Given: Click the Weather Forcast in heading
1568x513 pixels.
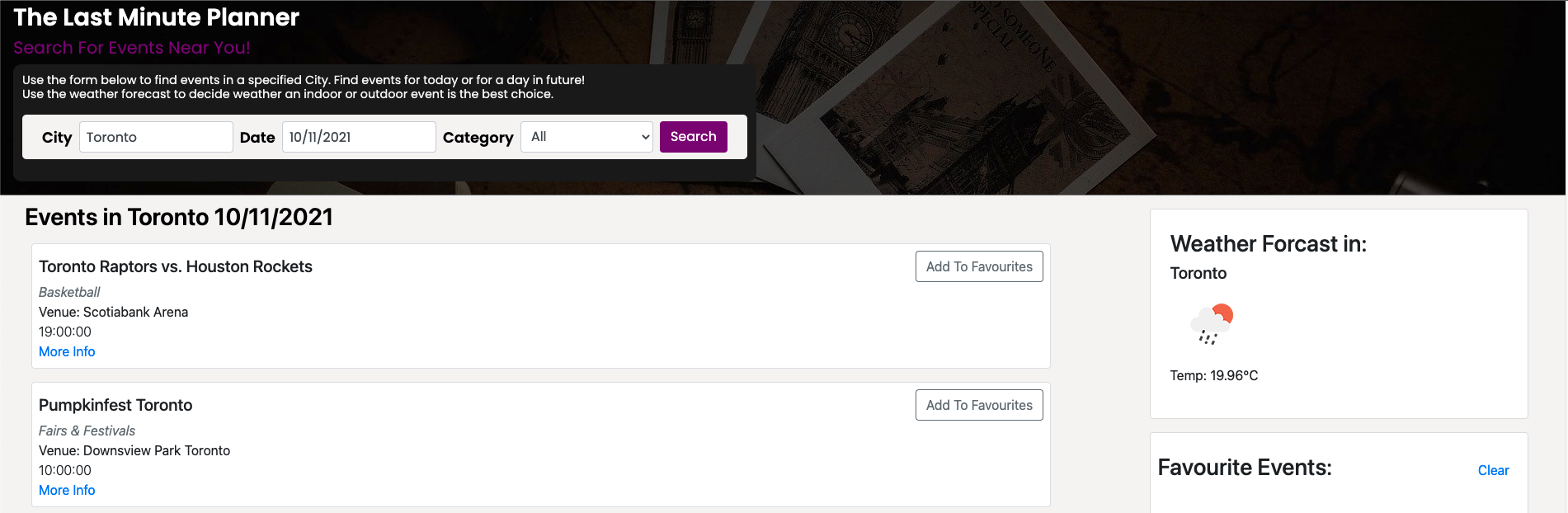Looking at the screenshot, I should click(1268, 243).
